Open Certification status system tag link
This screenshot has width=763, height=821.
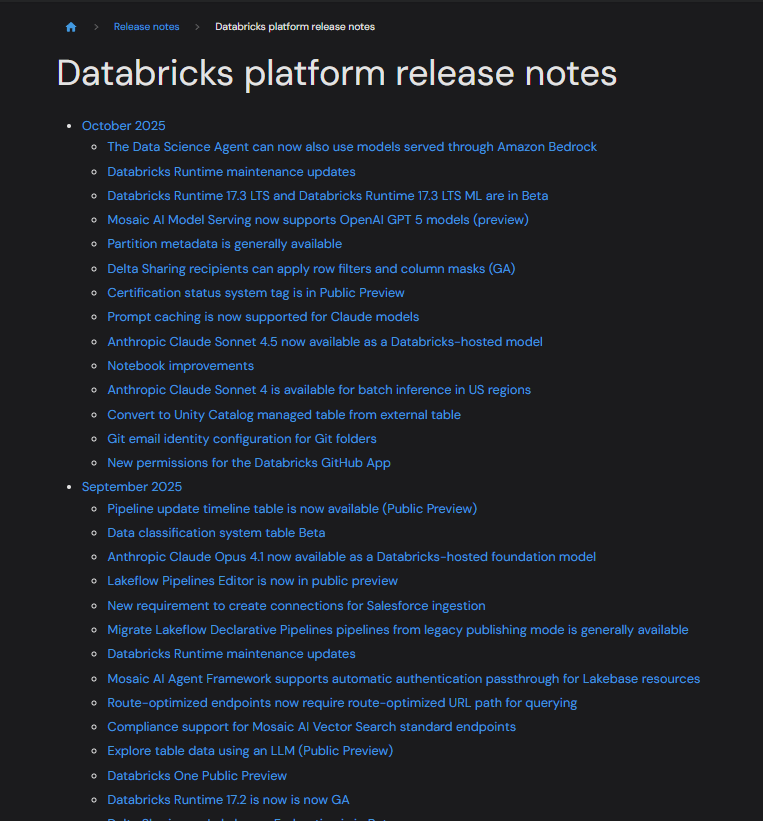(x=255, y=293)
